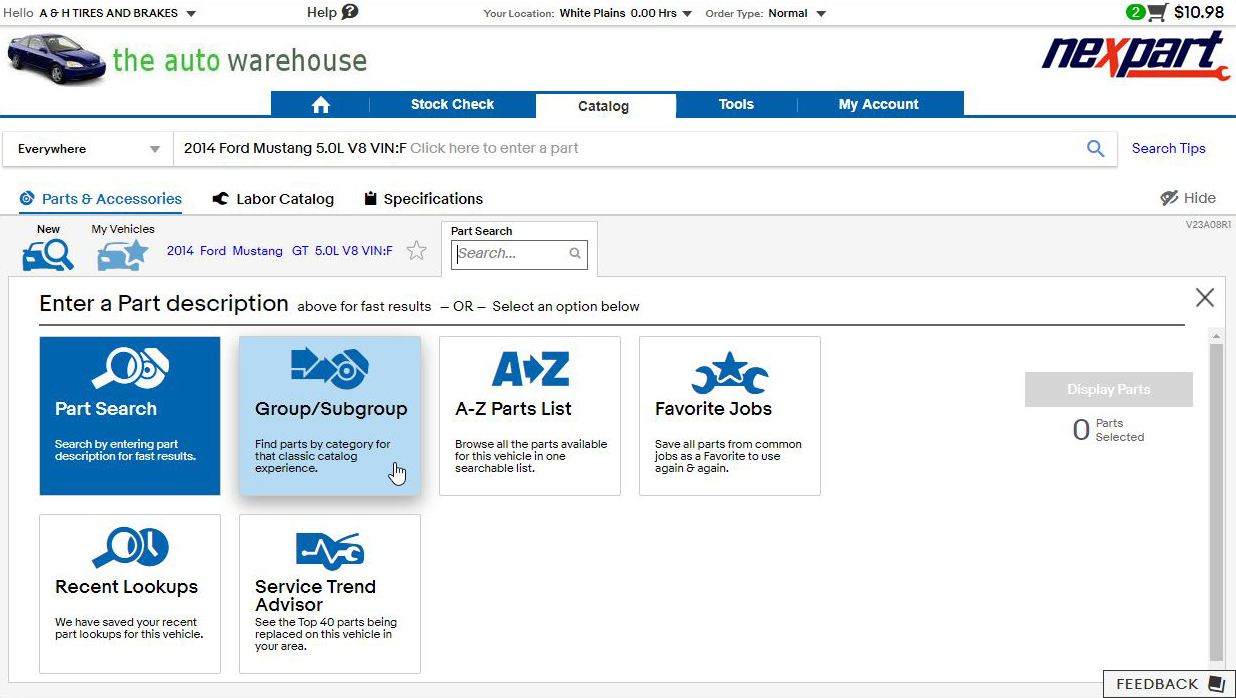Favorite the 2014 Ford Mustang with star
Viewport: 1236px width, 698px height.
pyautogui.click(x=417, y=251)
